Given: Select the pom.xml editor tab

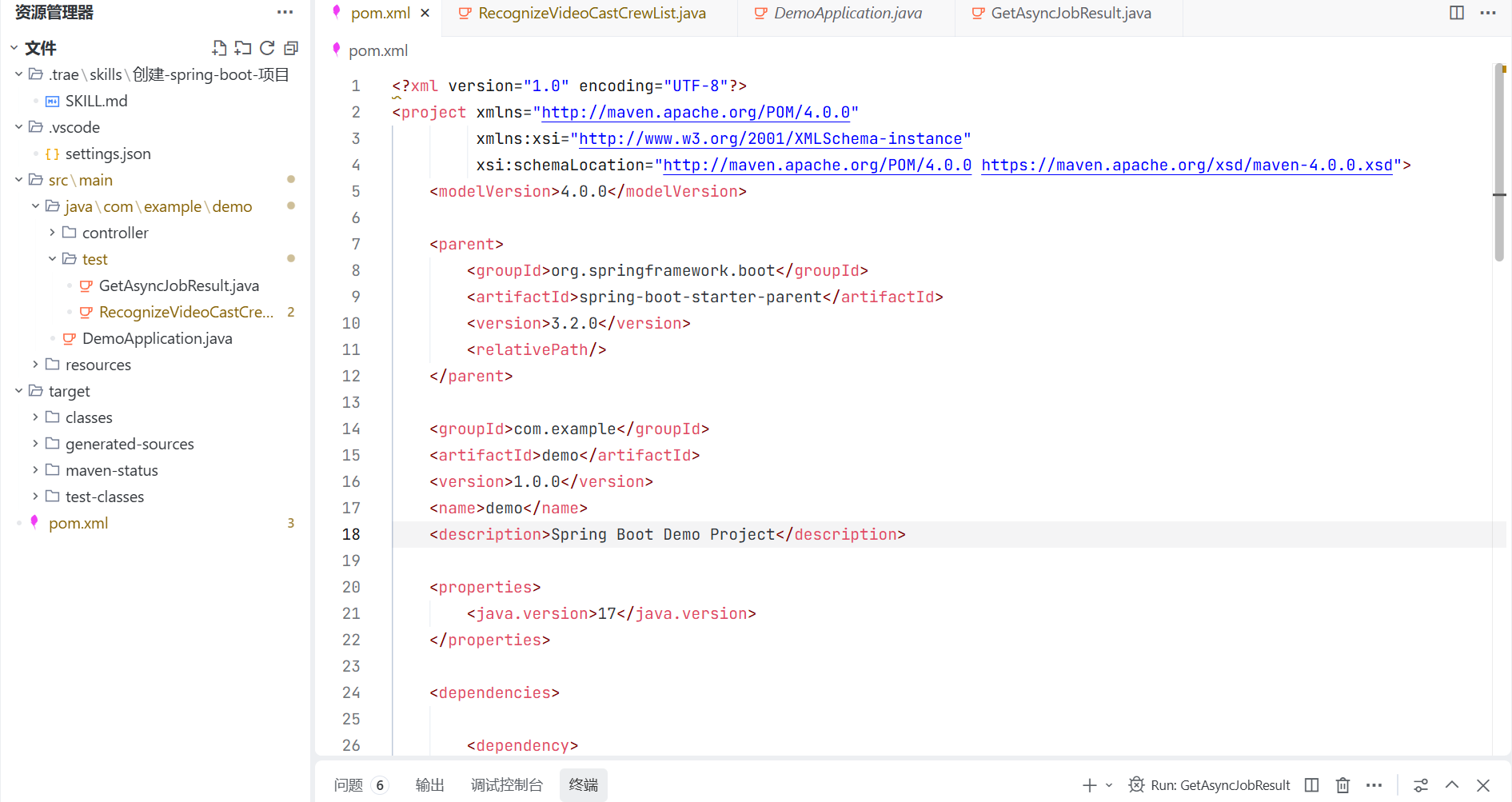Looking at the screenshot, I should 380,13.
